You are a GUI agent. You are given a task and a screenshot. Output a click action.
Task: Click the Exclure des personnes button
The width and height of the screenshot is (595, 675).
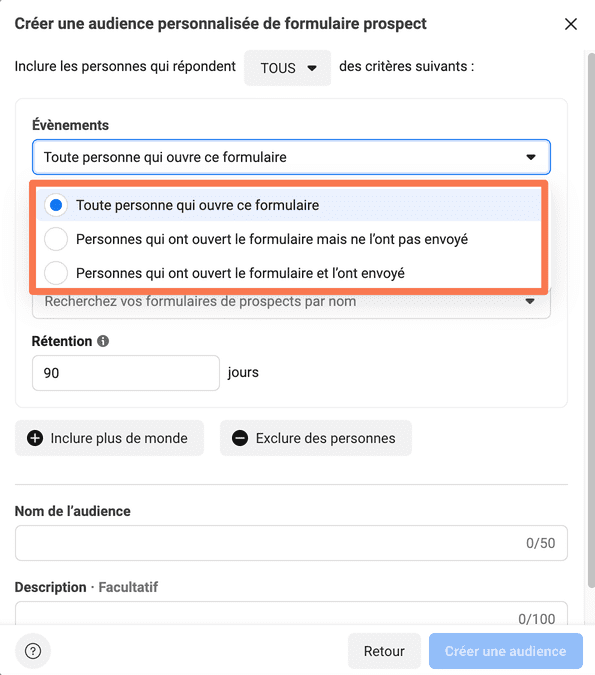pyautogui.click(x=316, y=438)
